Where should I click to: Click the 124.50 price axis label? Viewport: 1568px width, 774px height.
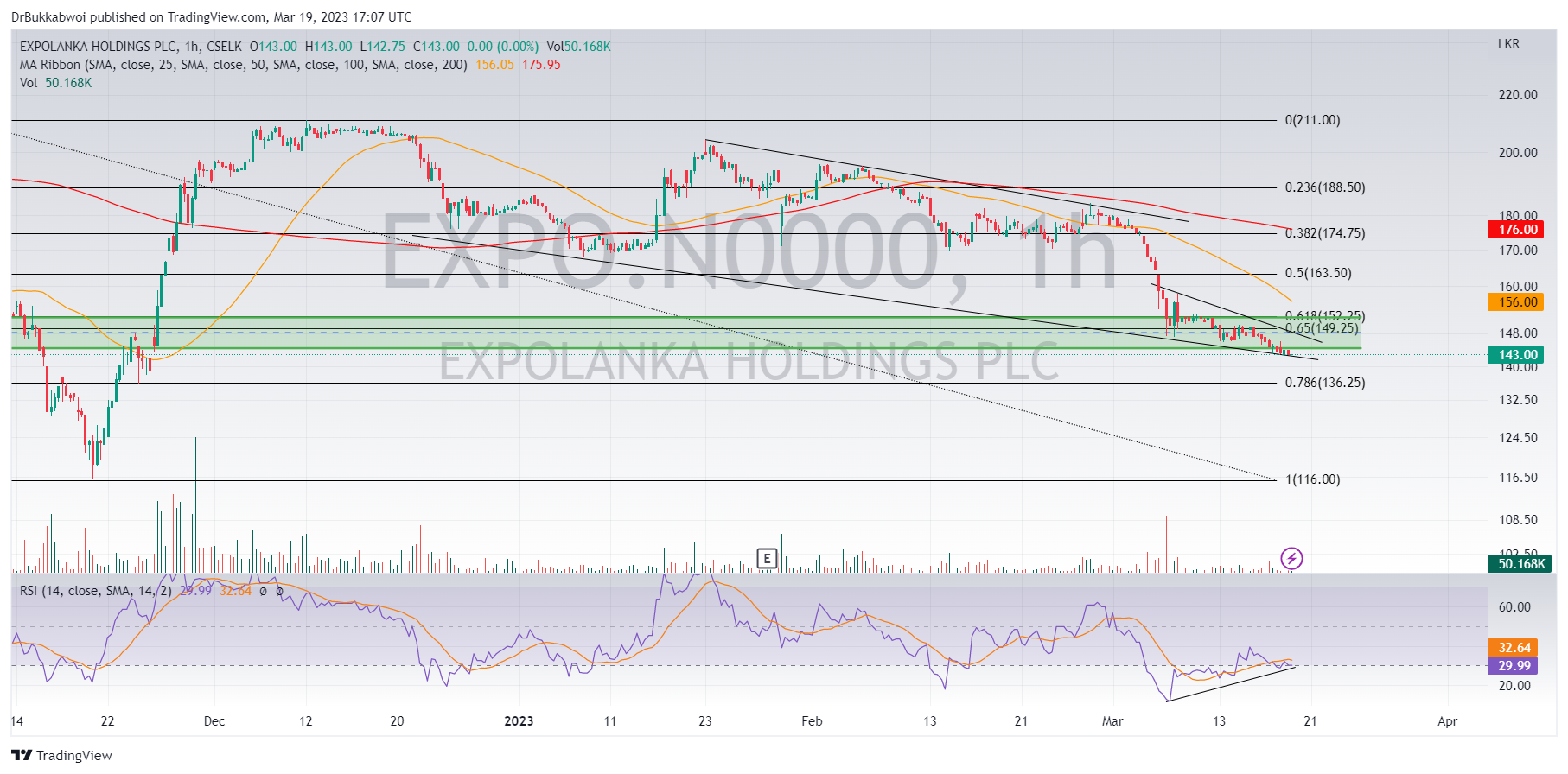click(x=1518, y=438)
